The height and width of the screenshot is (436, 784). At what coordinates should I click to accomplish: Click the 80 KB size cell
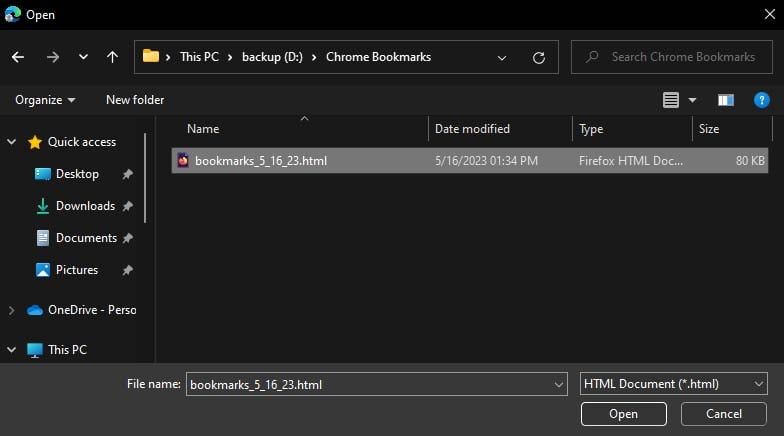pos(750,160)
